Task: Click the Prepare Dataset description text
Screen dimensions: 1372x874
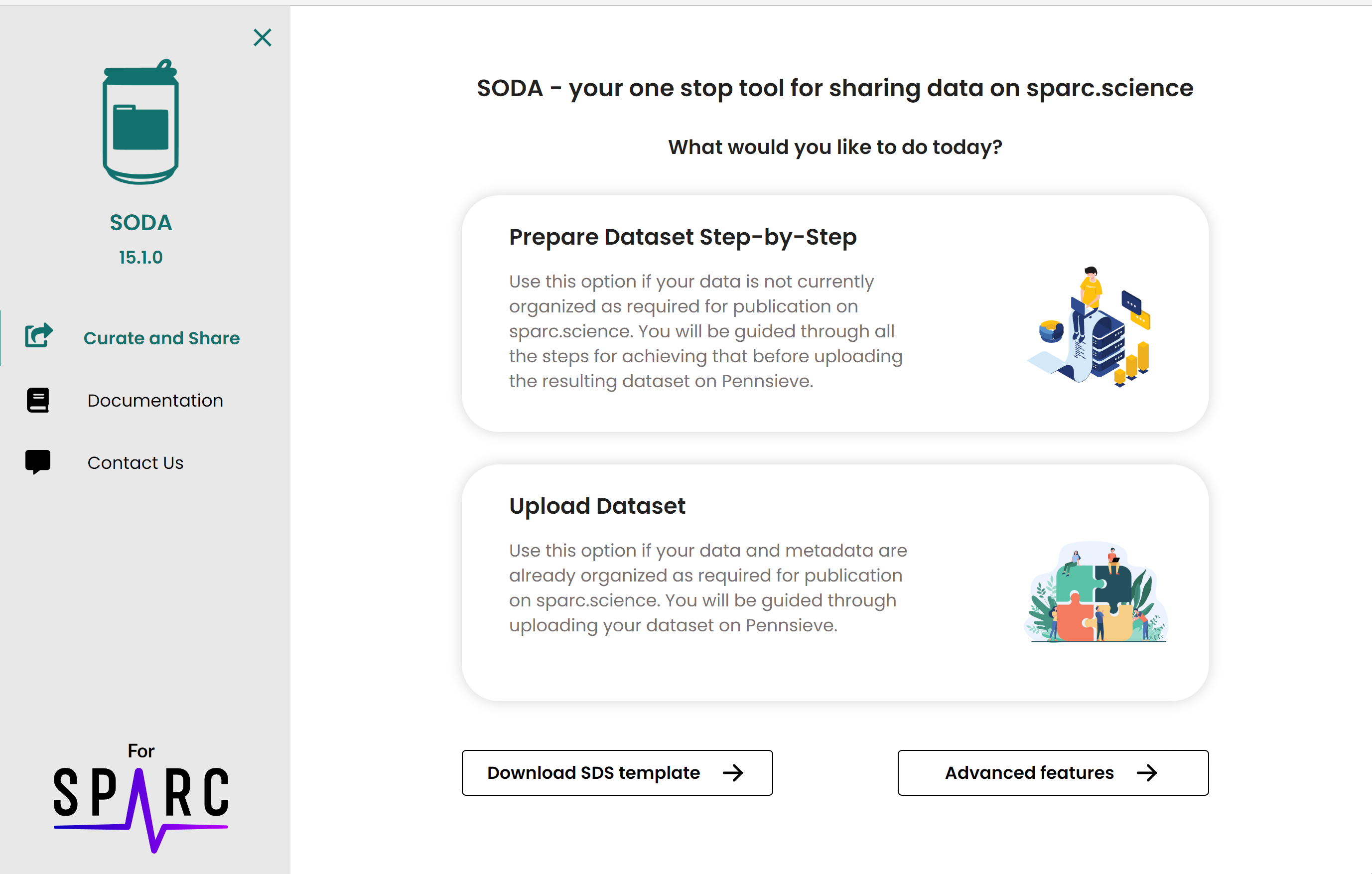Action: coord(706,331)
